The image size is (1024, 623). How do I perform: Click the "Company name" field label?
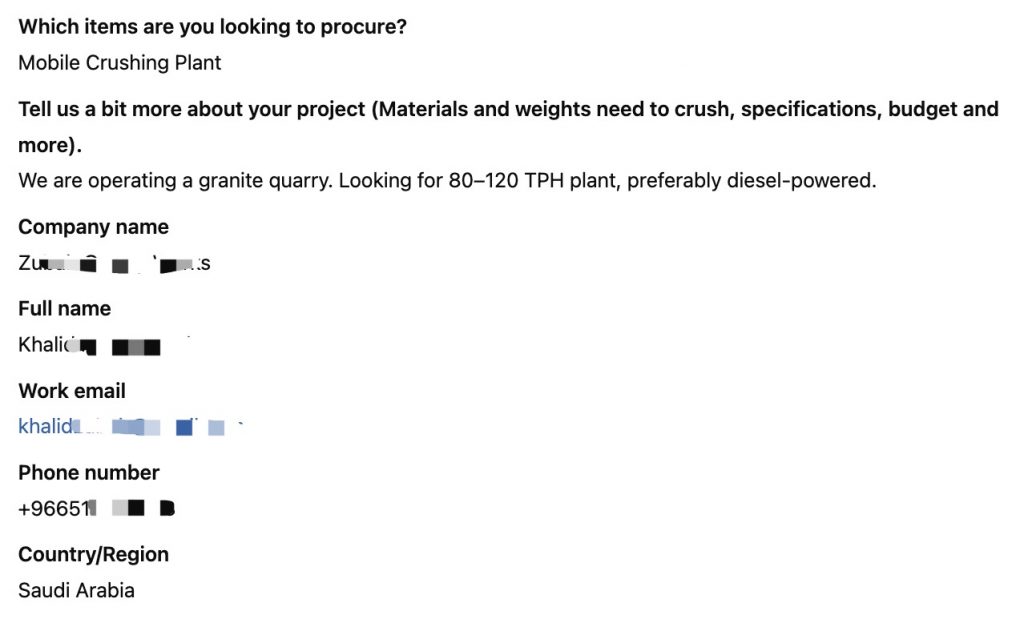[93, 227]
